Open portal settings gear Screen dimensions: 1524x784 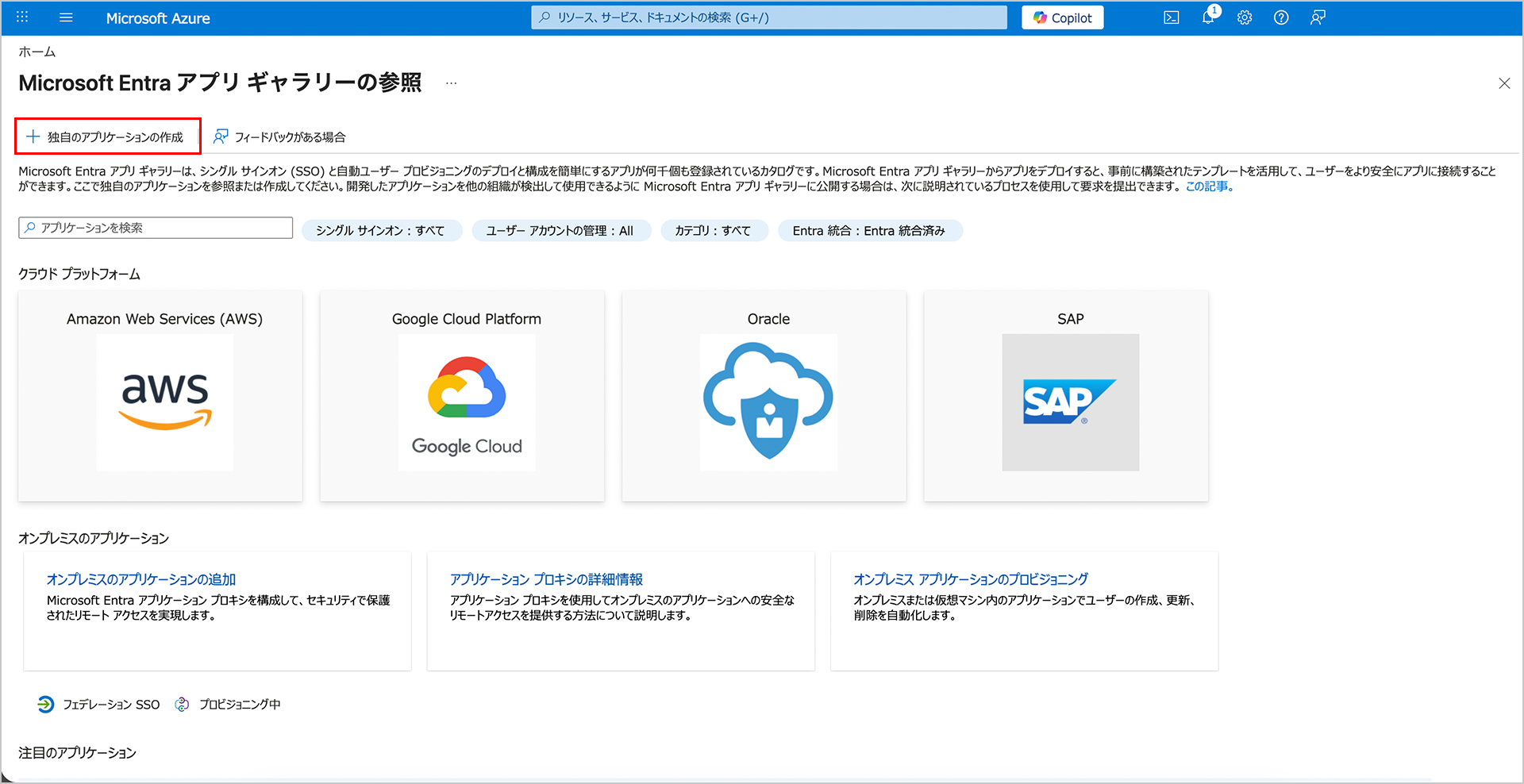point(1244,17)
